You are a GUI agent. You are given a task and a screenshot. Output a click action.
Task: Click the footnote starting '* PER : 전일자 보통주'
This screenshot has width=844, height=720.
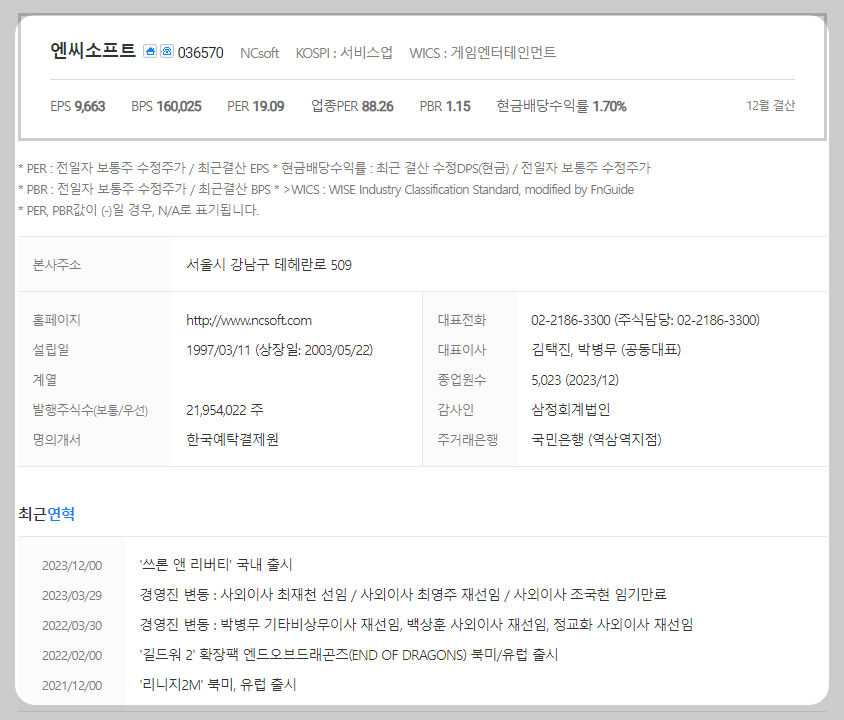click(334, 168)
